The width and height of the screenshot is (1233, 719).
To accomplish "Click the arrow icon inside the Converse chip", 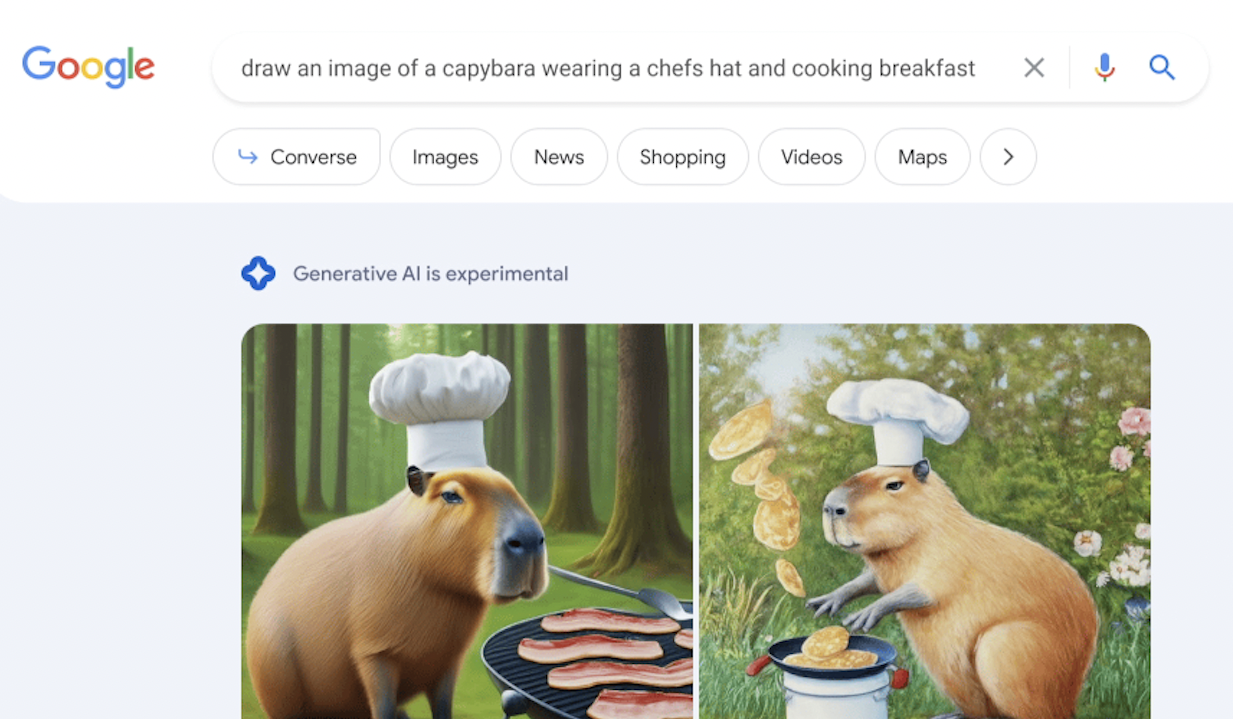I will click(x=247, y=156).
